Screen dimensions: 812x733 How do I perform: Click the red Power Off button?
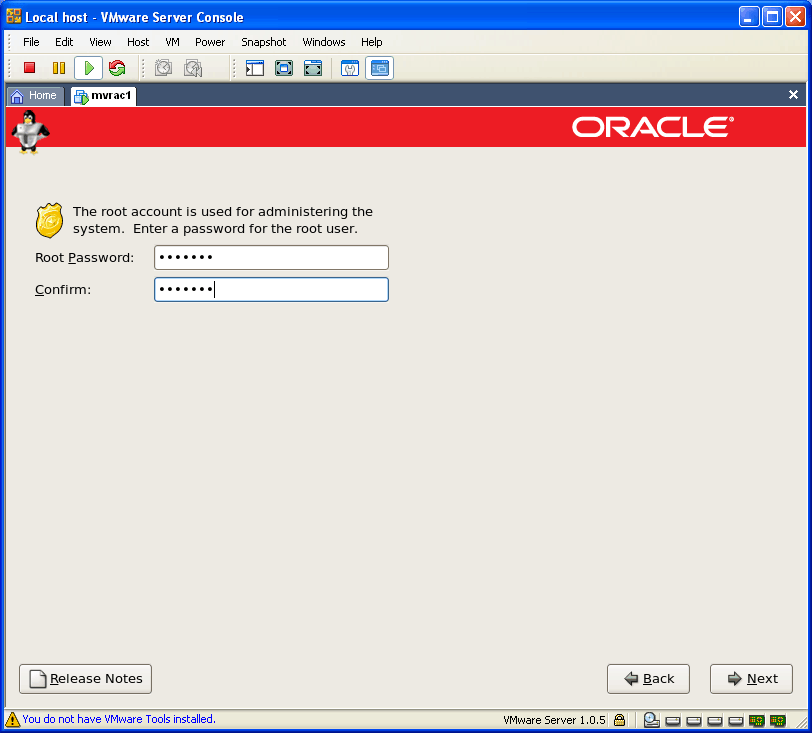(x=30, y=68)
